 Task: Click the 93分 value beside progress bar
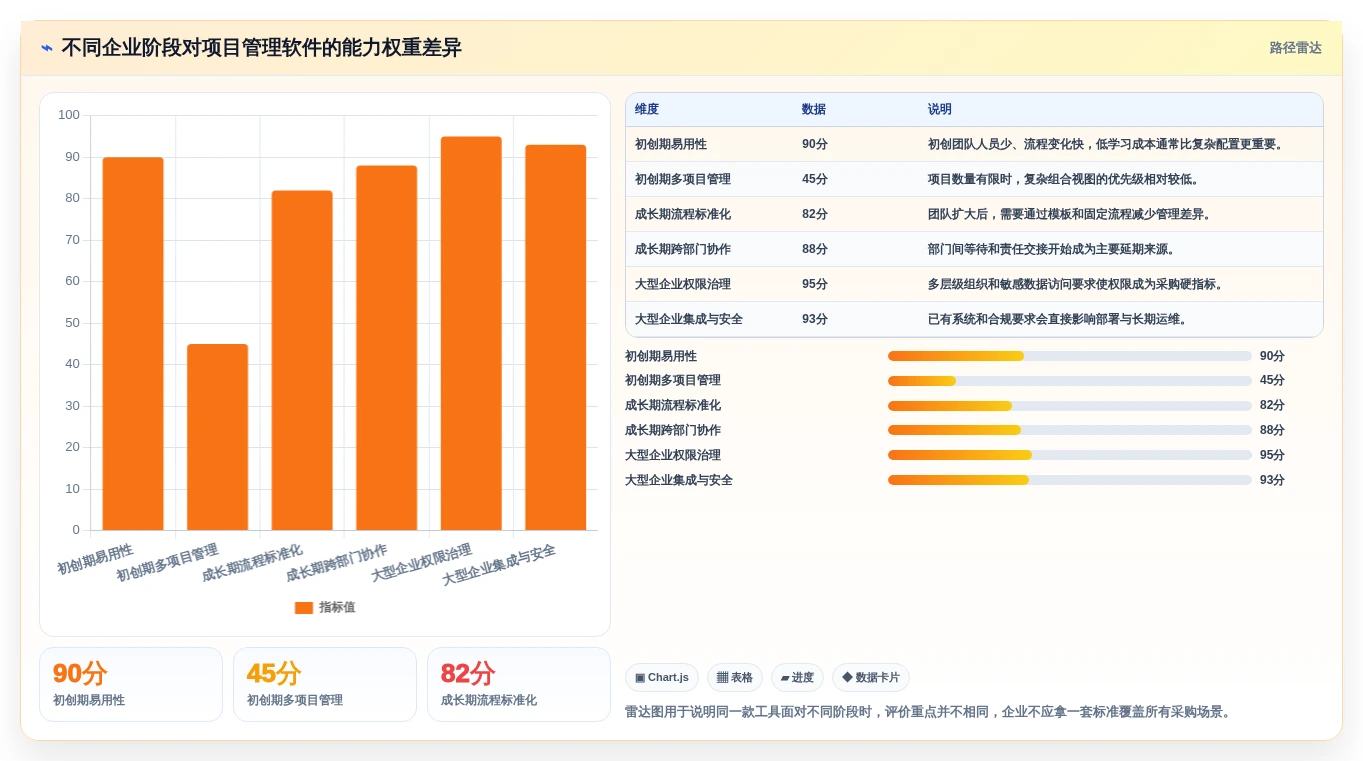1272,480
